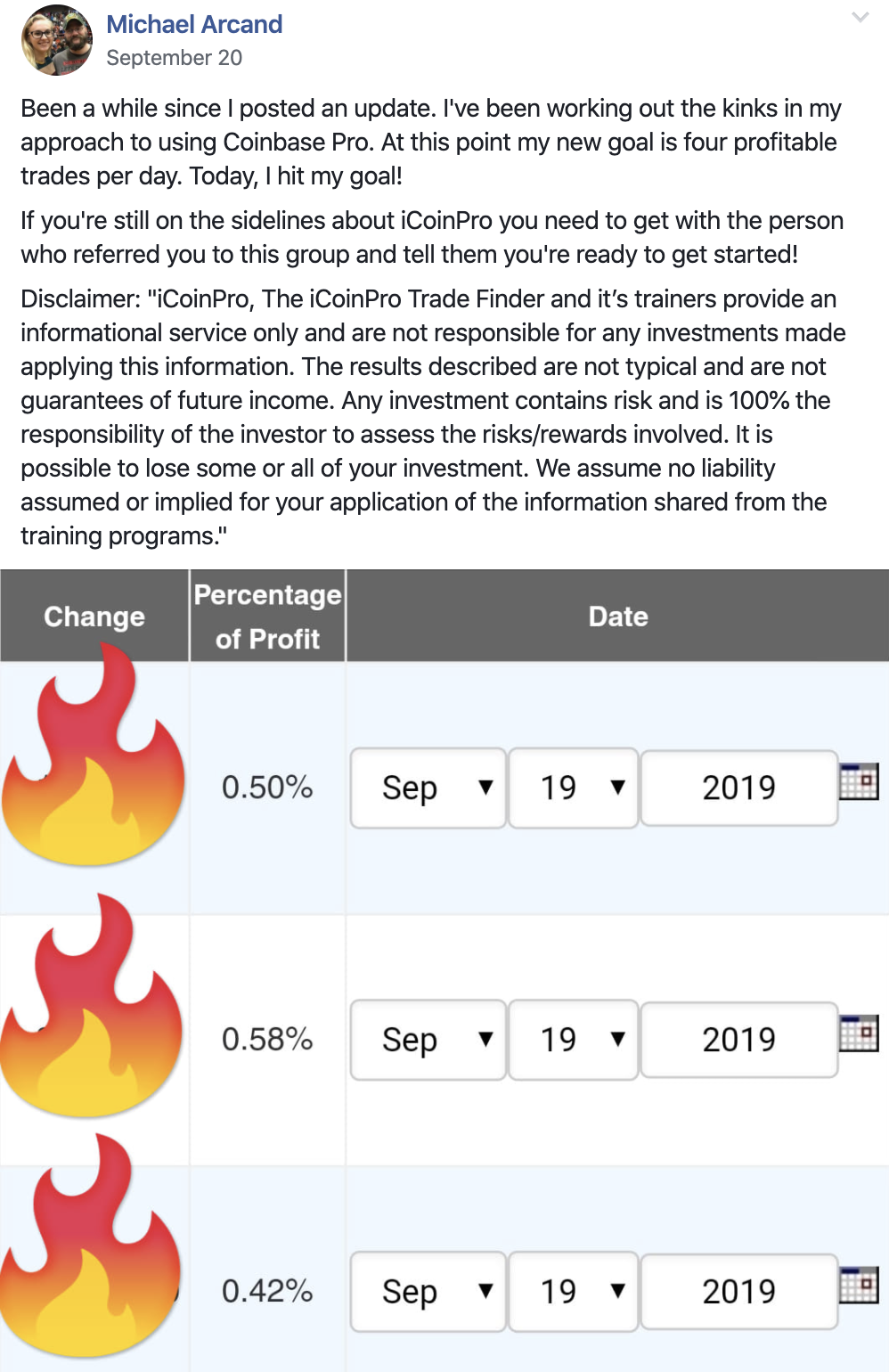Expand the Sep month dropdown in 0.42% row

(x=428, y=1291)
